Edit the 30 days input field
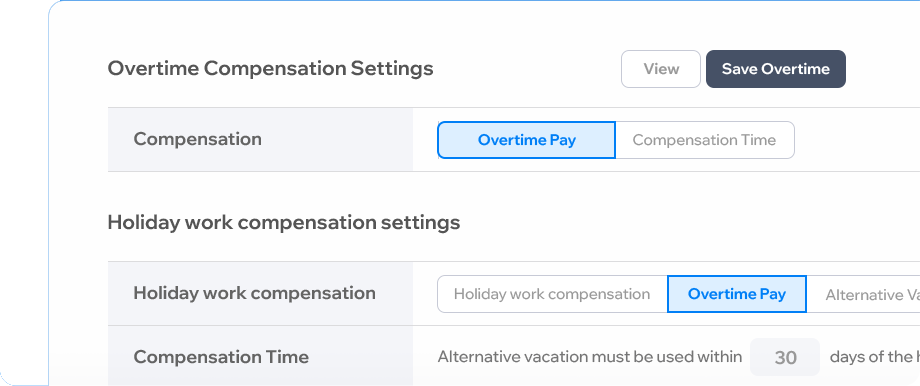920x386 pixels. [785, 357]
